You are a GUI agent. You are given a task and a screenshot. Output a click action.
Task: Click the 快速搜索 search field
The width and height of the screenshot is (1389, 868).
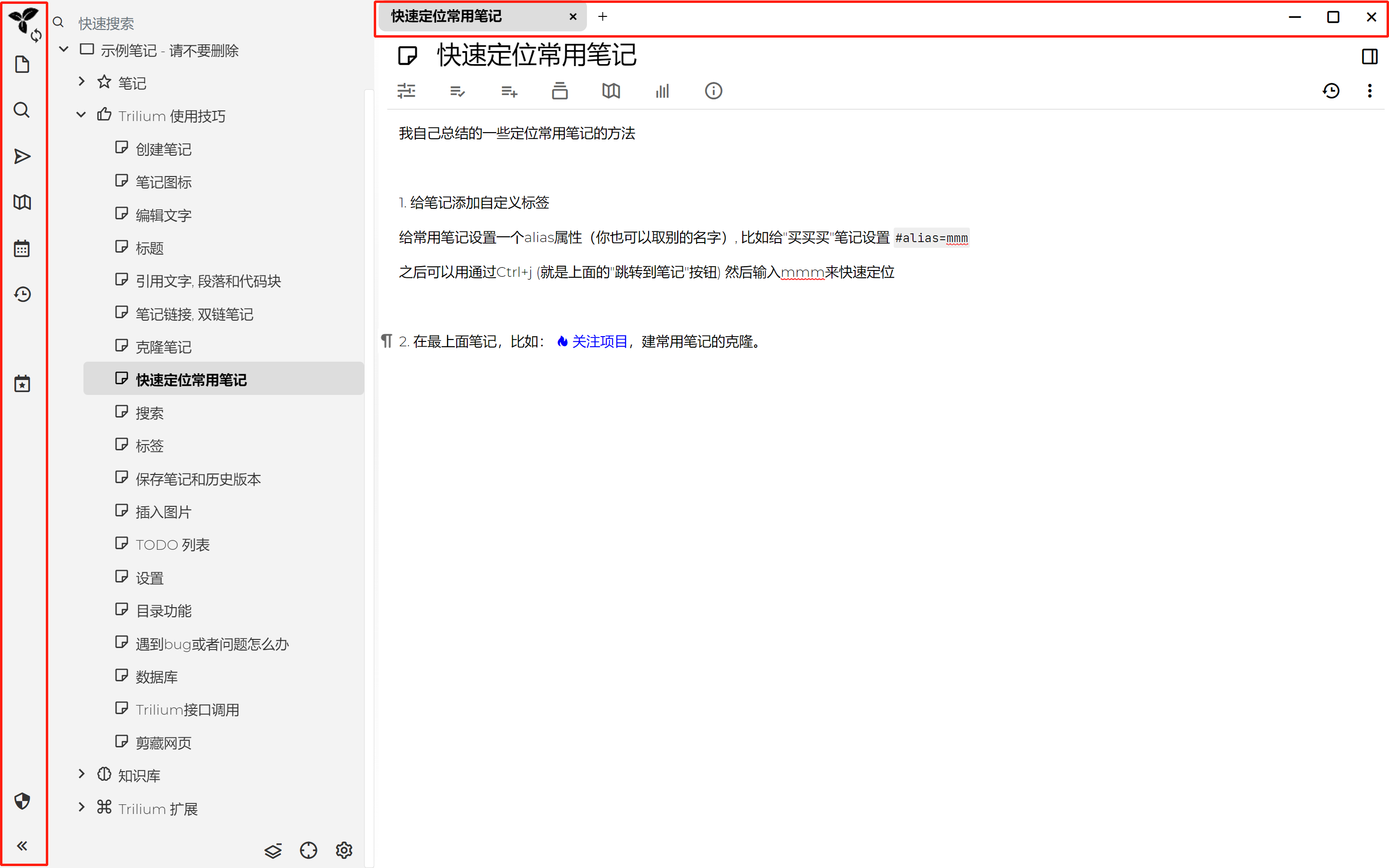click(x=144, y=23)
